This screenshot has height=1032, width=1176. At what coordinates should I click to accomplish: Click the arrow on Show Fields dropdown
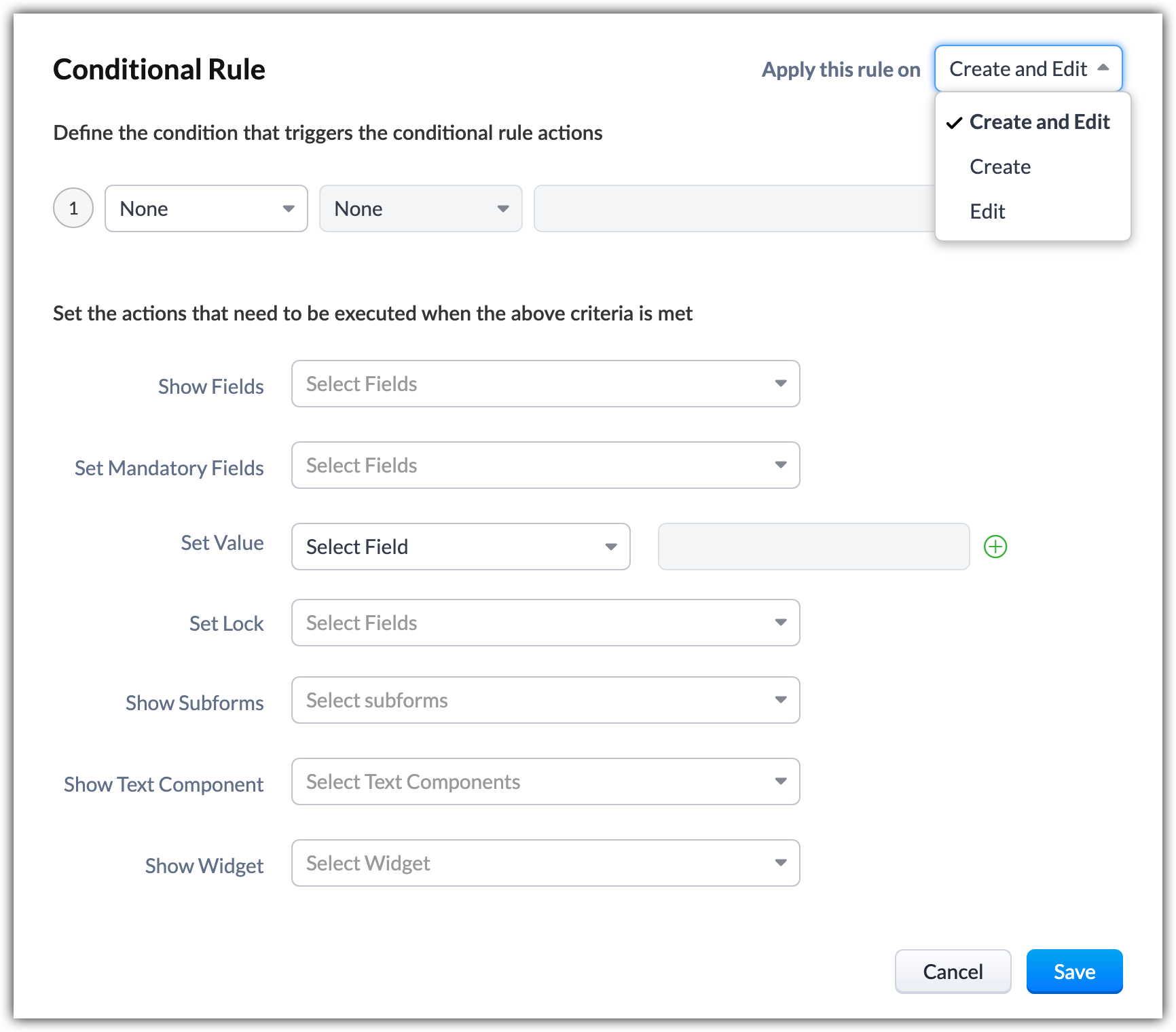coord(781,384)
